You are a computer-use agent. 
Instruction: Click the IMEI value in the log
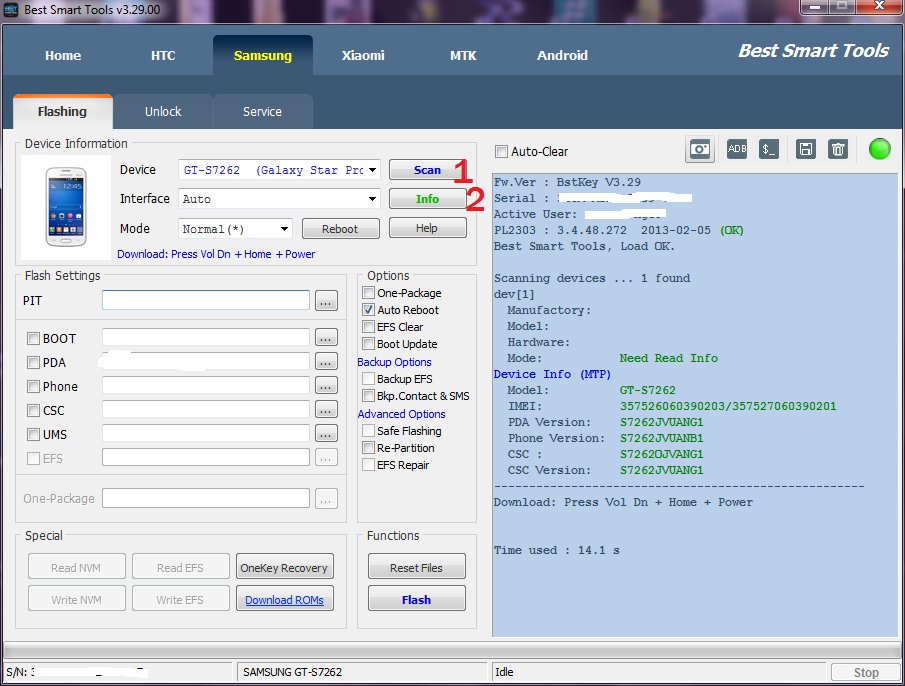pos(728,406)
